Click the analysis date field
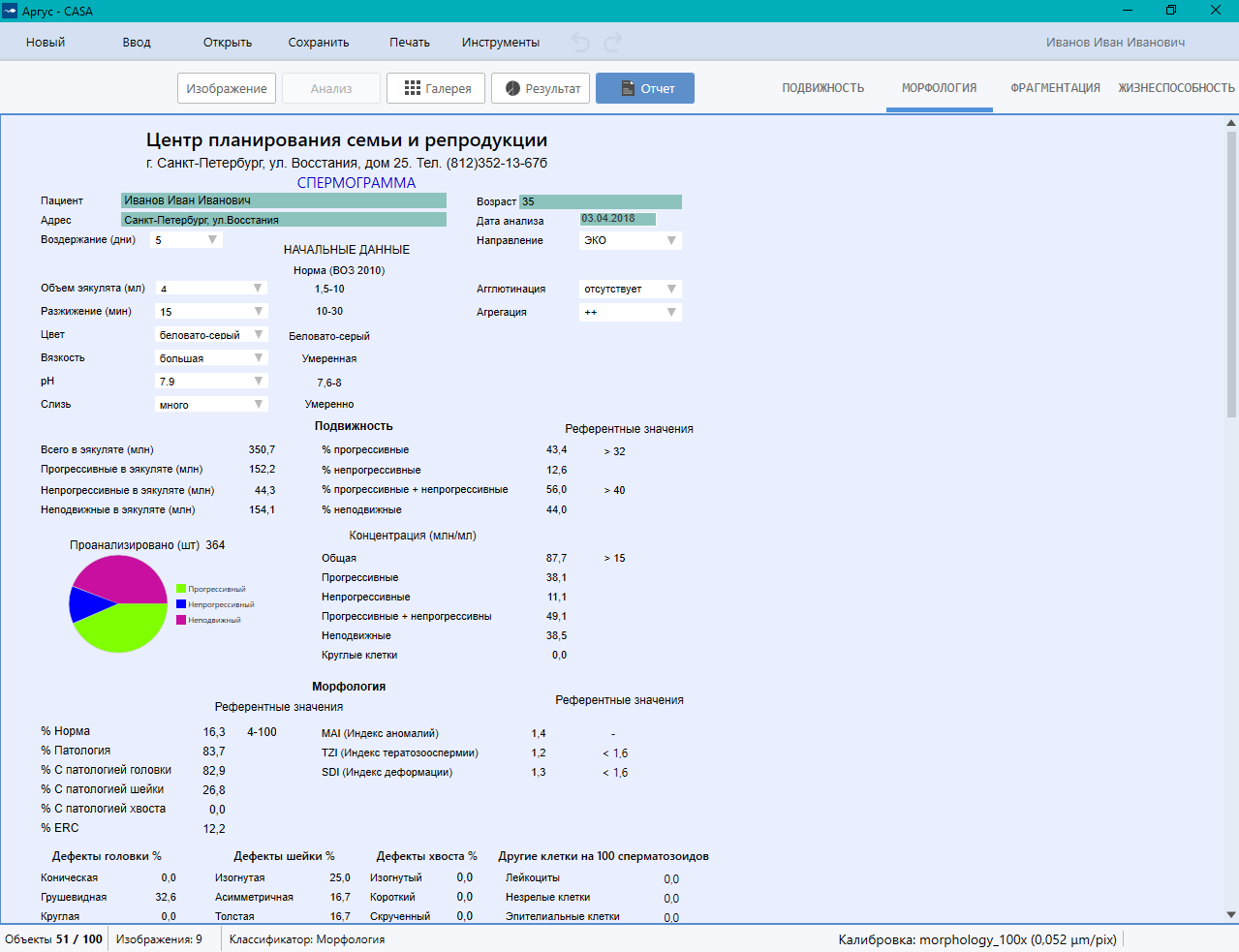Image resolution: width=1239 pixels, height=952 pixels. (x=617, y=219)
